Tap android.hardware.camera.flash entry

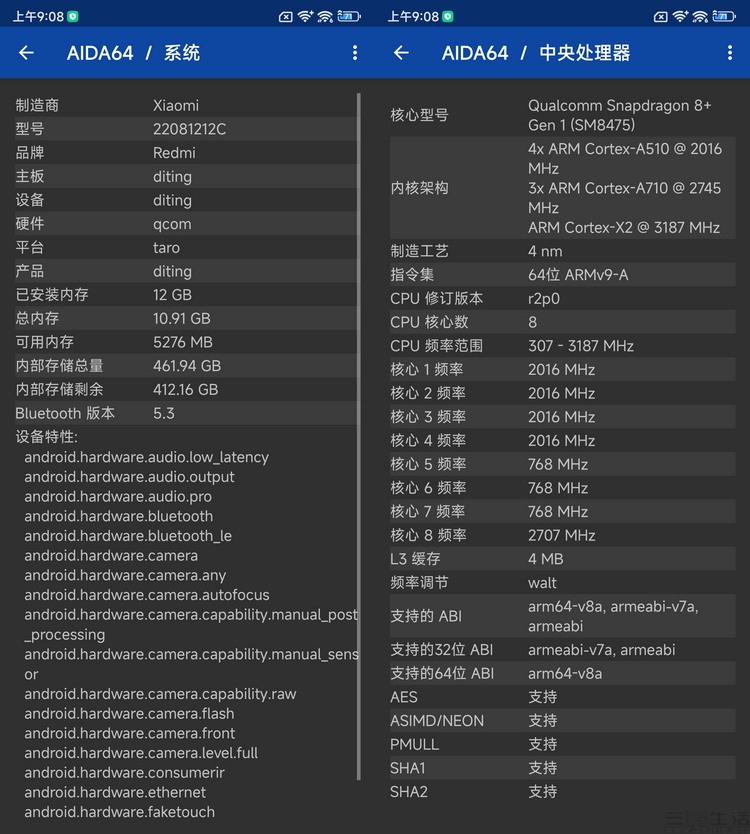click(x=129, y=713)
